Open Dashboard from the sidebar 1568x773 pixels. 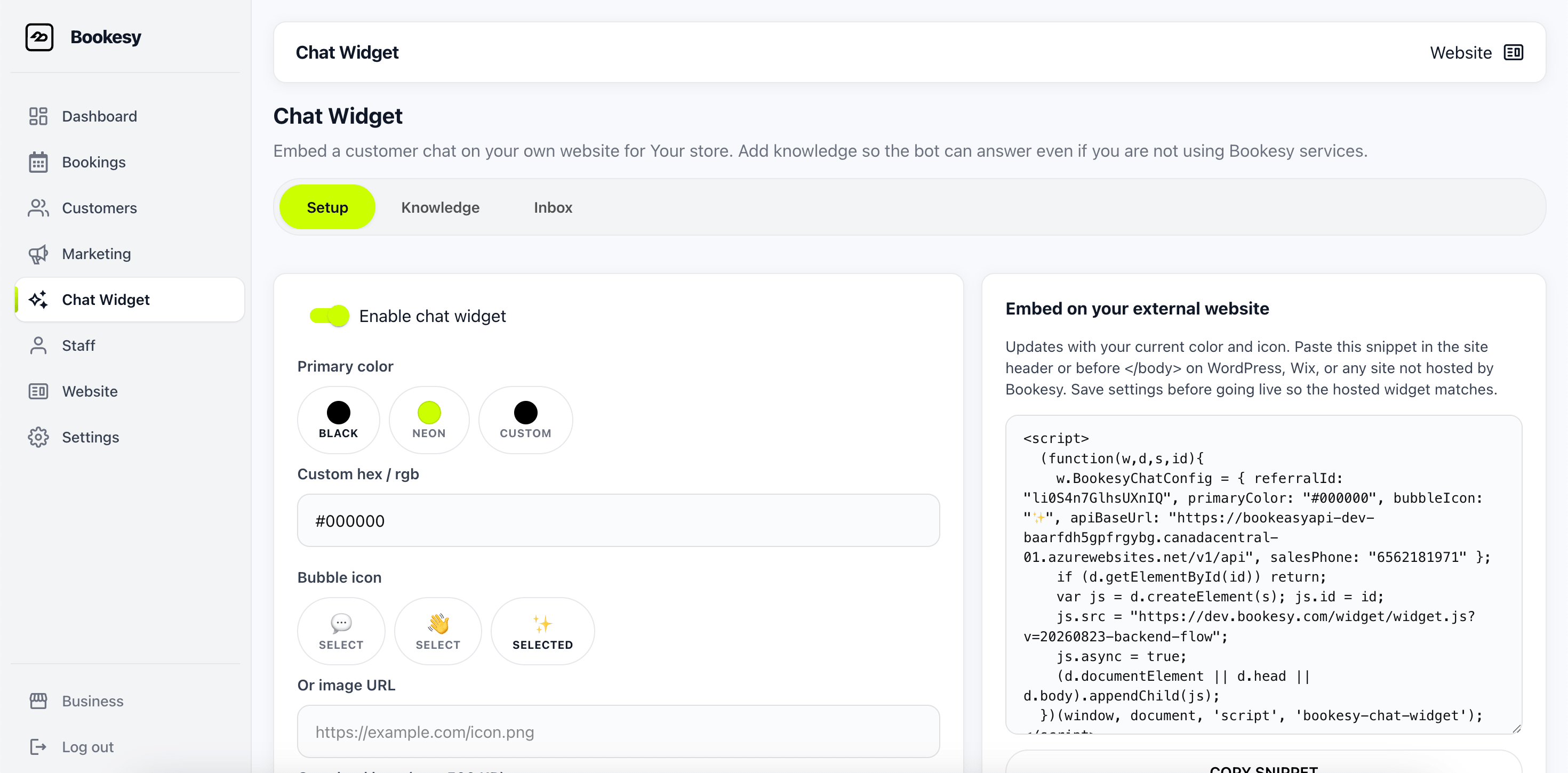pyautogui.click(x=130, y=116)
